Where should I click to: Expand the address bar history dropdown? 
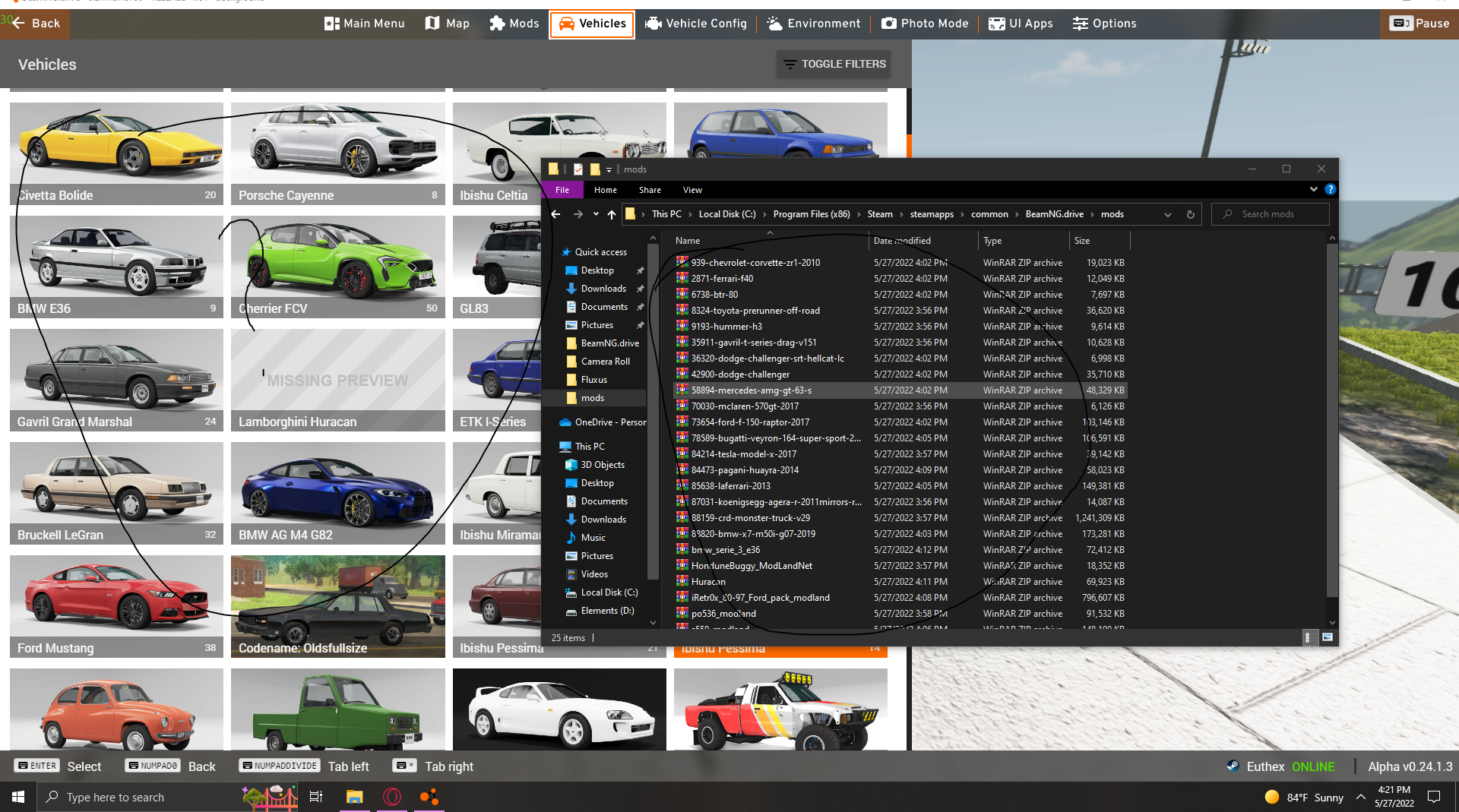(x=1167, y=214)
